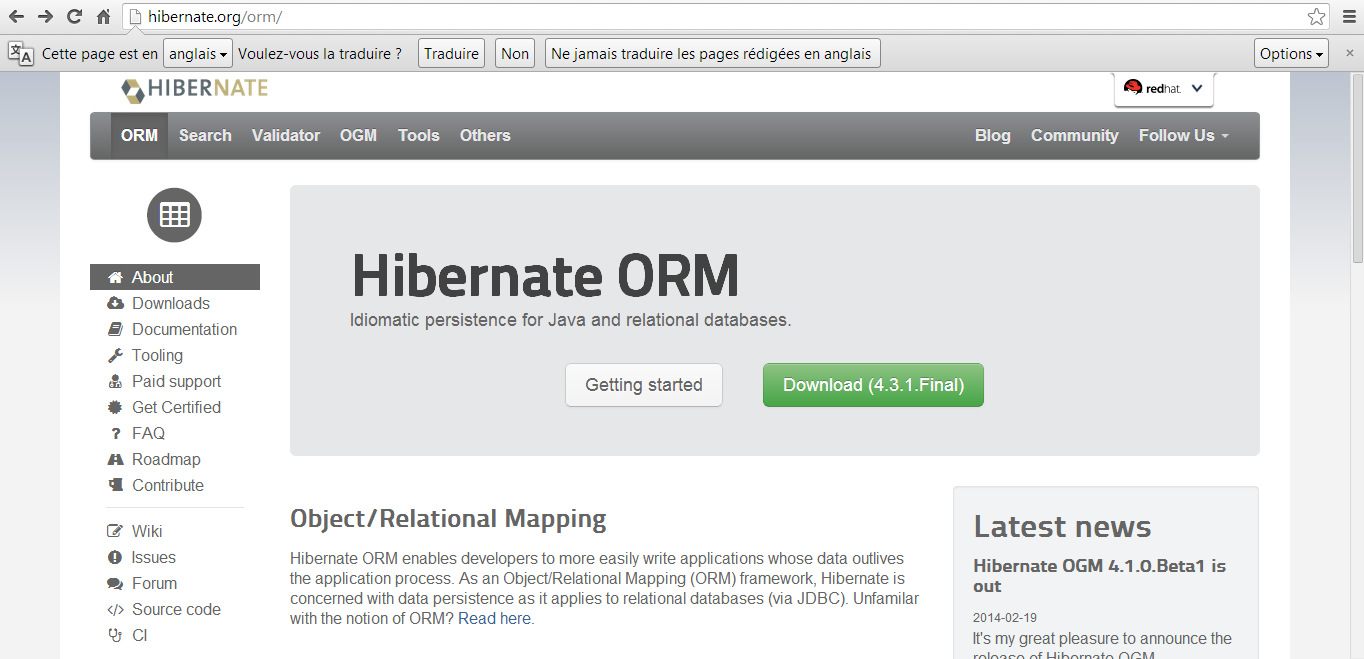
Task: Close the translation bar
Action: click(x=1349, y=53)
